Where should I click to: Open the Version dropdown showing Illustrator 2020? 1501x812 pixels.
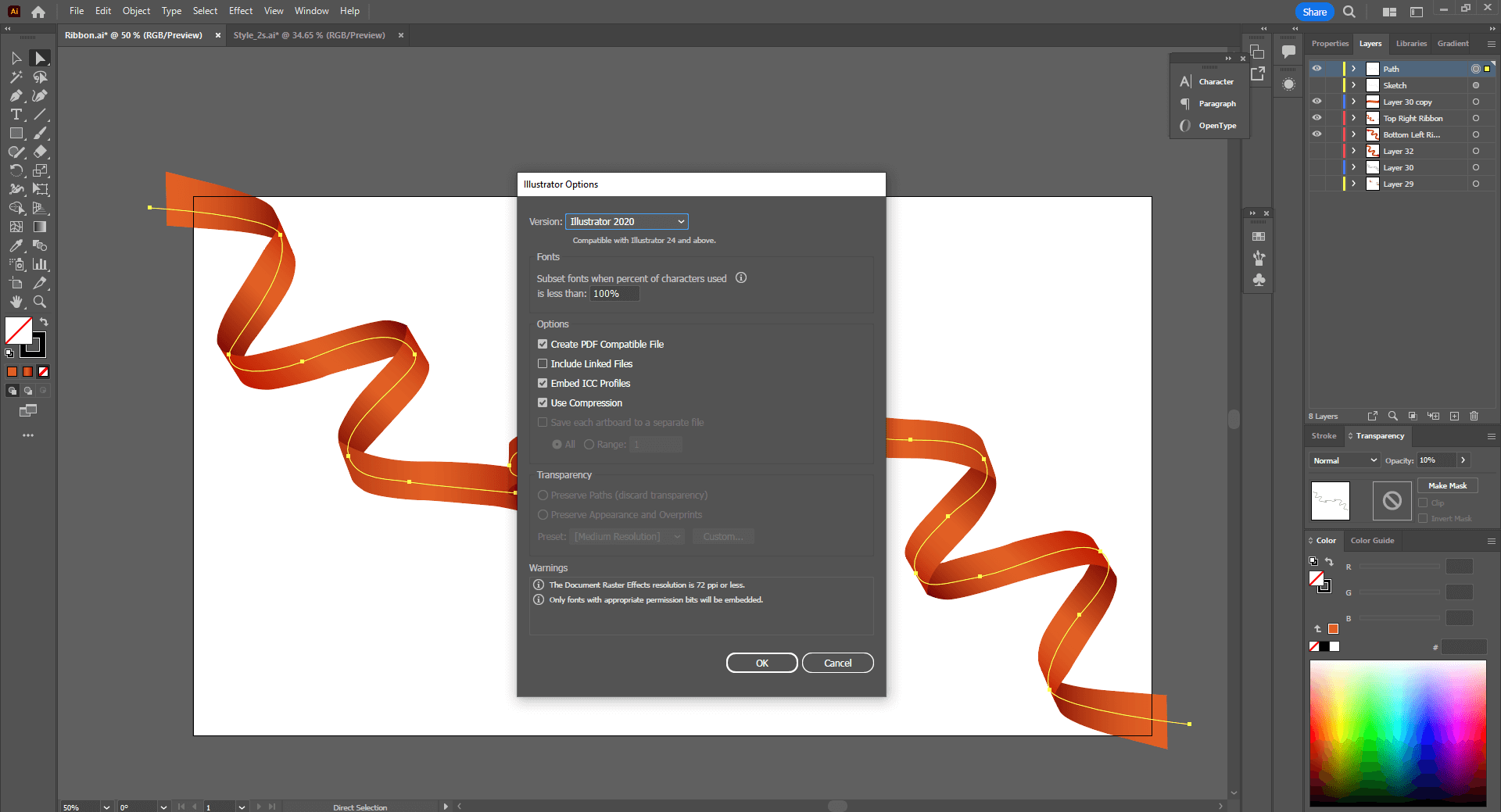626,221
